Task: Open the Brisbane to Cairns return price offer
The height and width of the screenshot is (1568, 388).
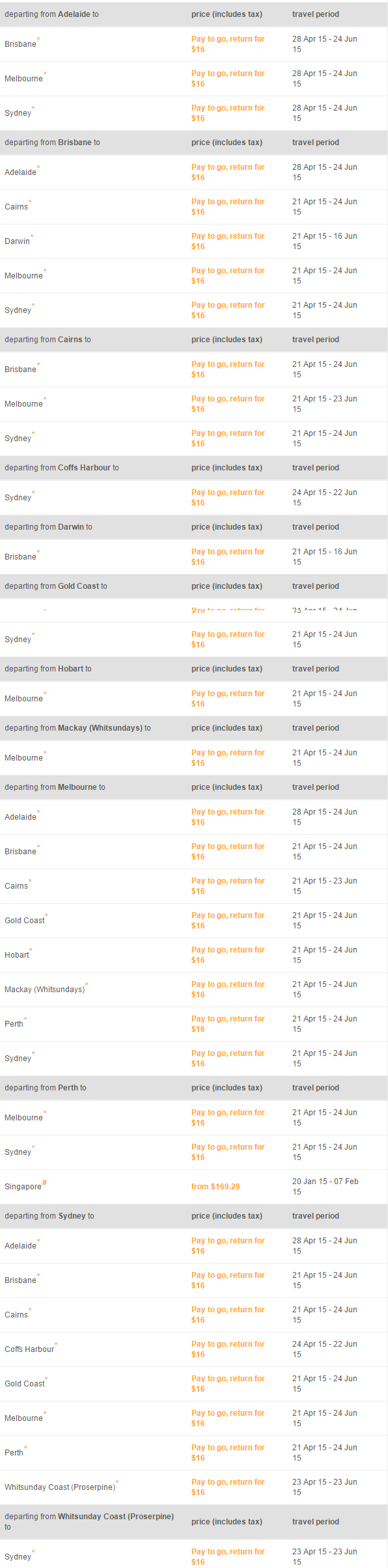Action: [x=228, y=207]
